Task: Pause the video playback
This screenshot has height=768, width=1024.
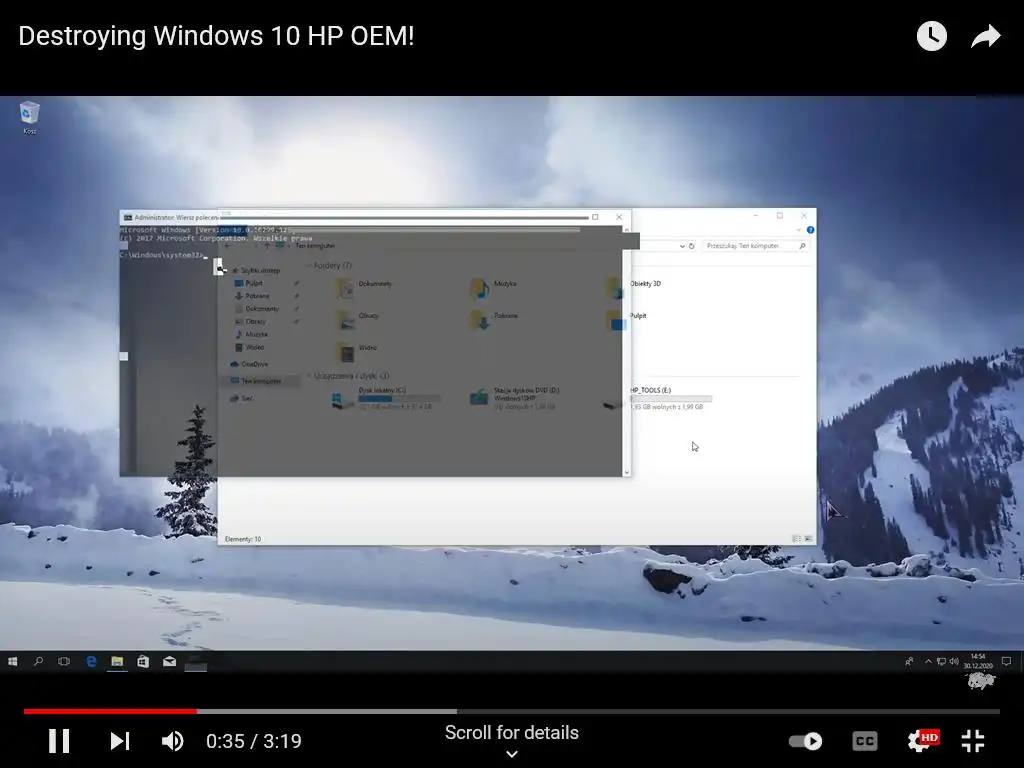Action: click(x=59, y=741)
